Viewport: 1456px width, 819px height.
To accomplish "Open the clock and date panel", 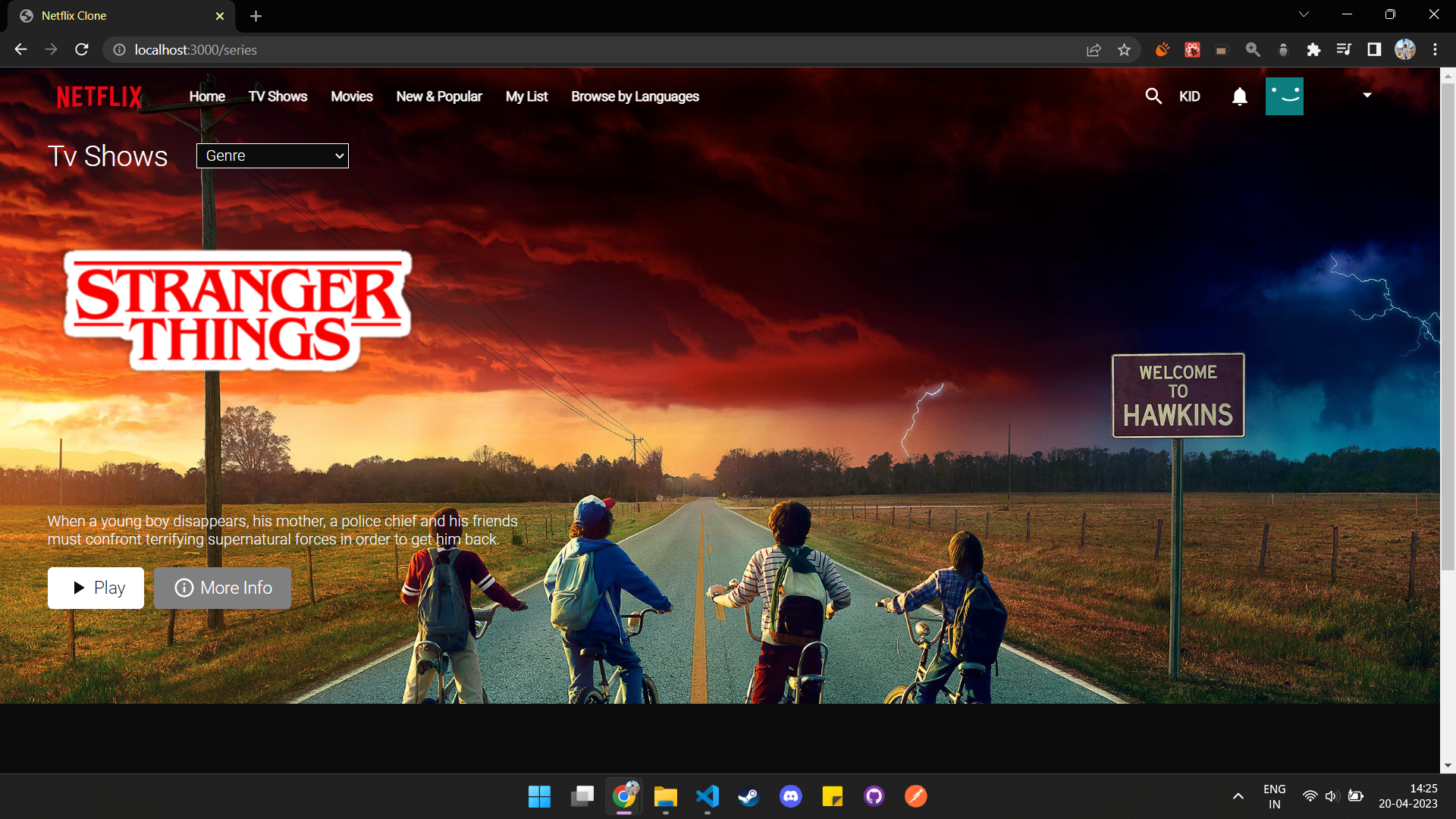I will pyautogui.click(x=1408, y=796).
